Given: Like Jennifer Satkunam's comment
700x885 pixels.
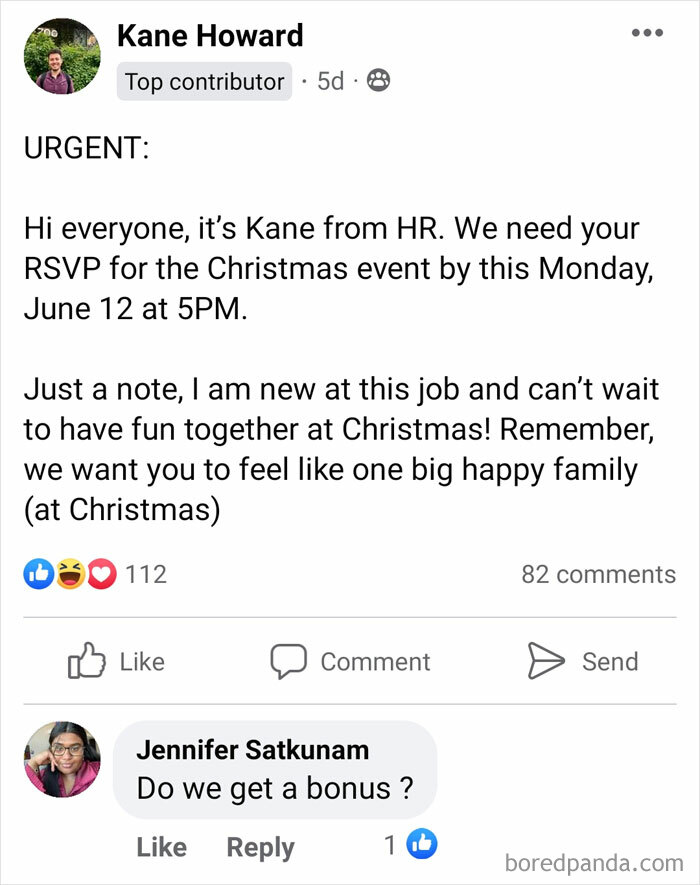Looking at the screenshot, I should (162, 846).
